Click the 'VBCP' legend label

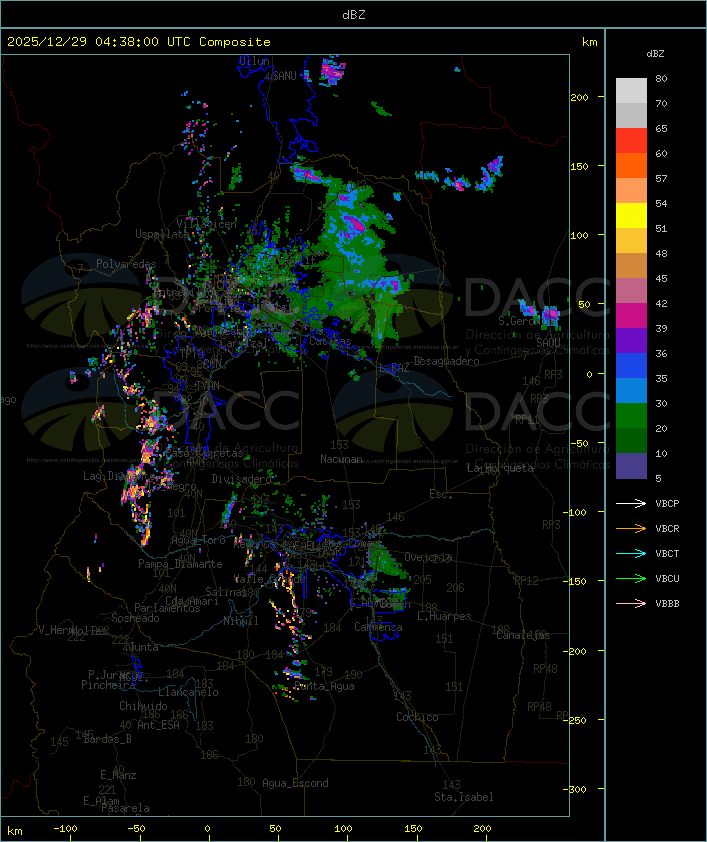pos(667,503)
